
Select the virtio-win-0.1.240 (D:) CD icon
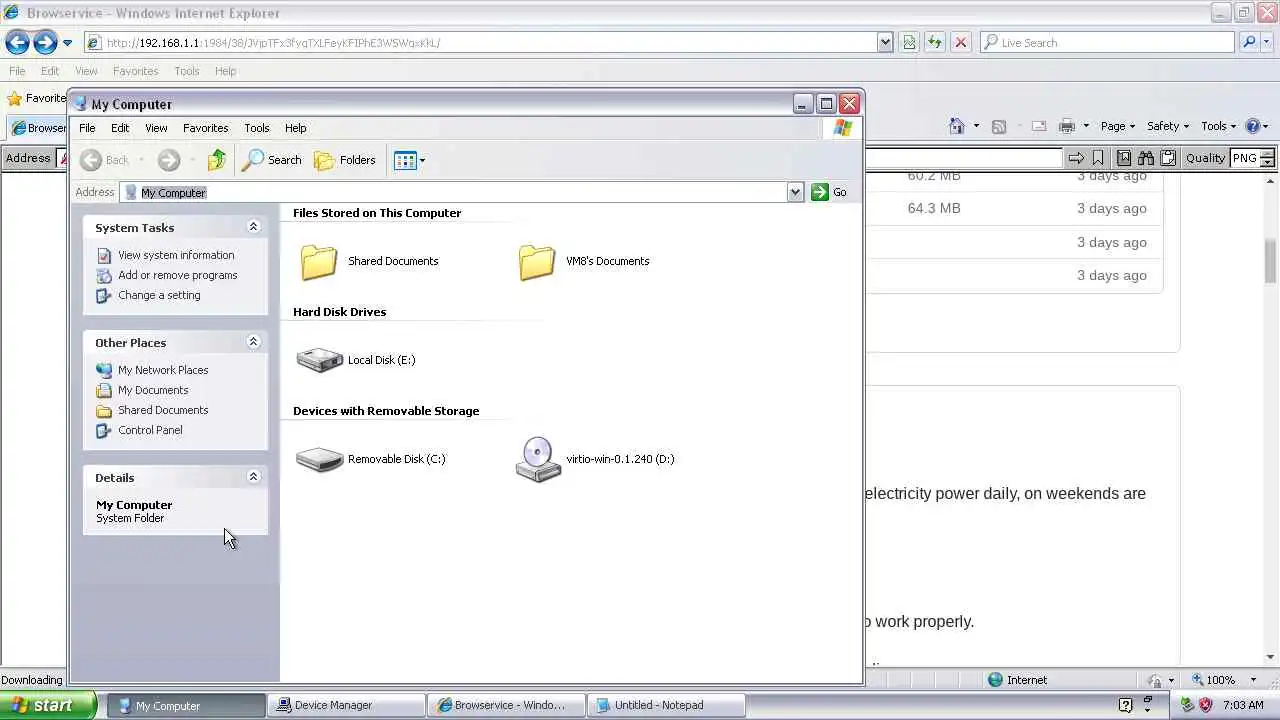tap(538, 459)
